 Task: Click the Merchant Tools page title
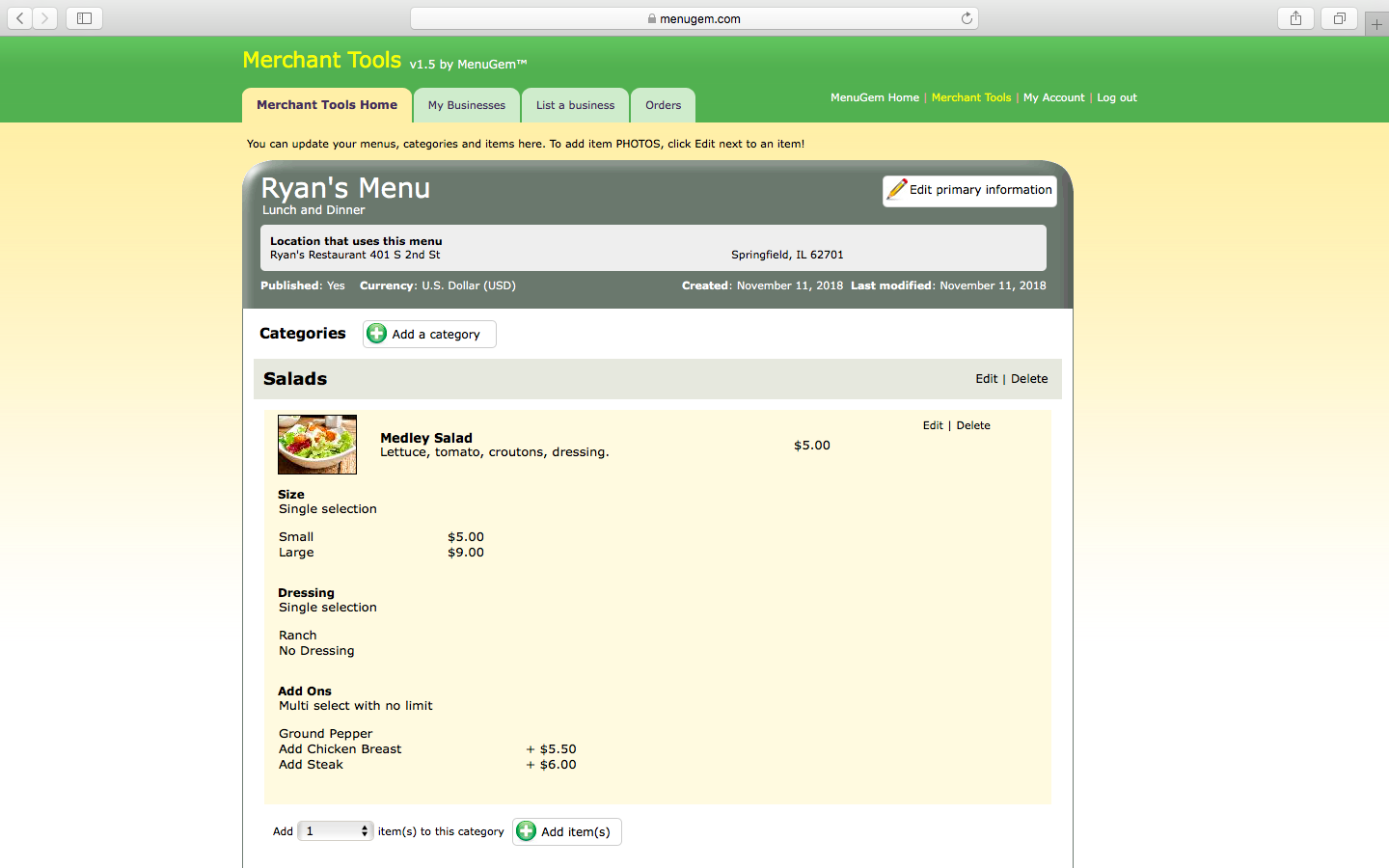click(322, 60)
